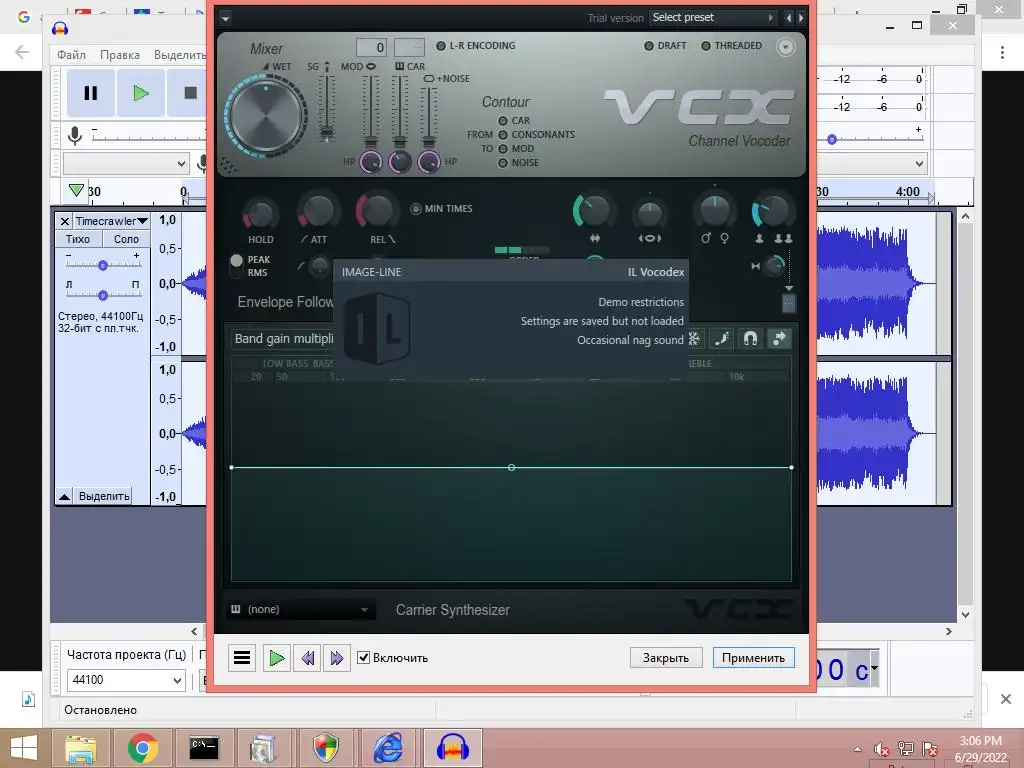1024x768 pixels.
Task: Toggle L-R ENCODING option
Action: 475,46
